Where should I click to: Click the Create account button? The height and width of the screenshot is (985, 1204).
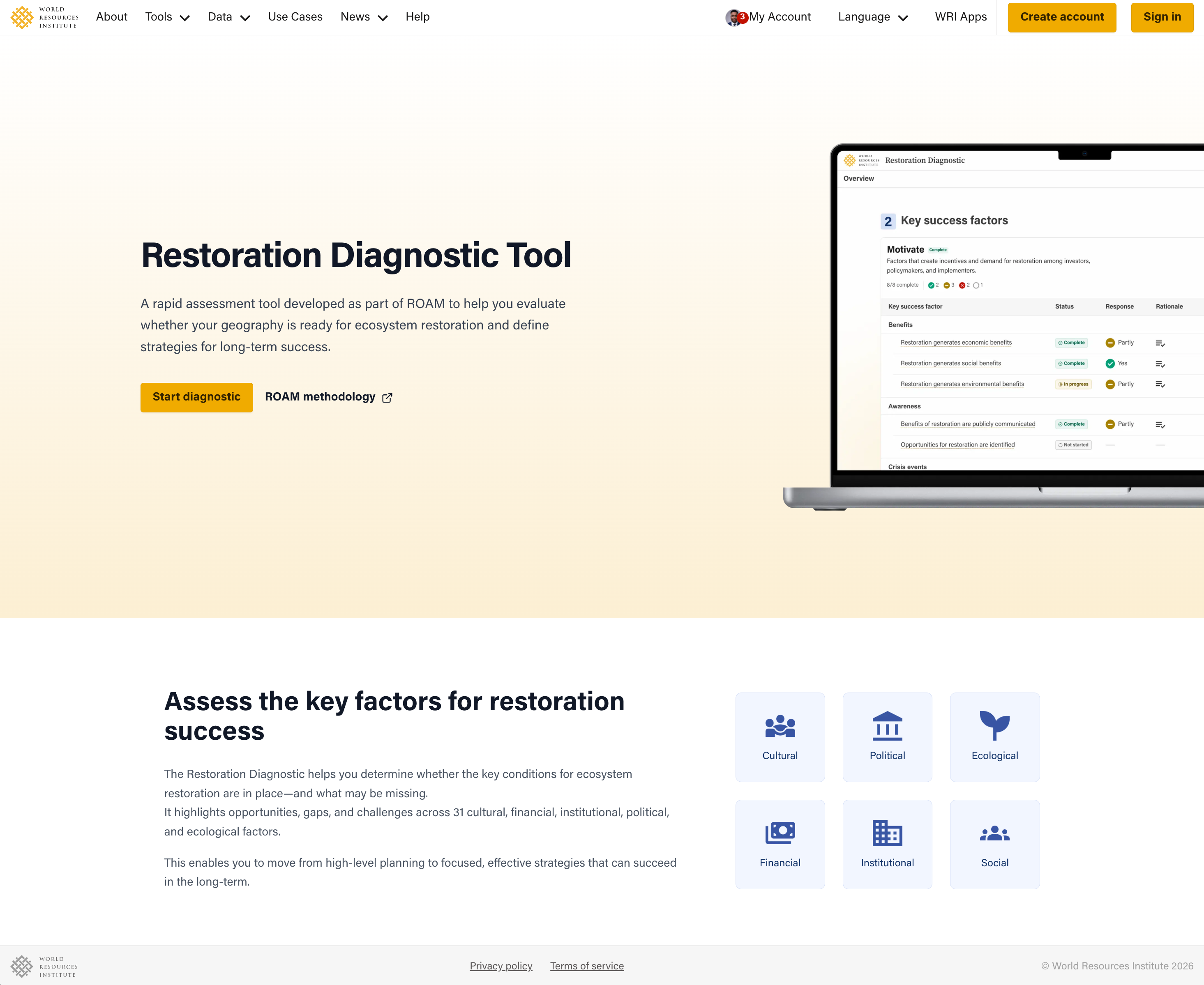pos(1061,17)
